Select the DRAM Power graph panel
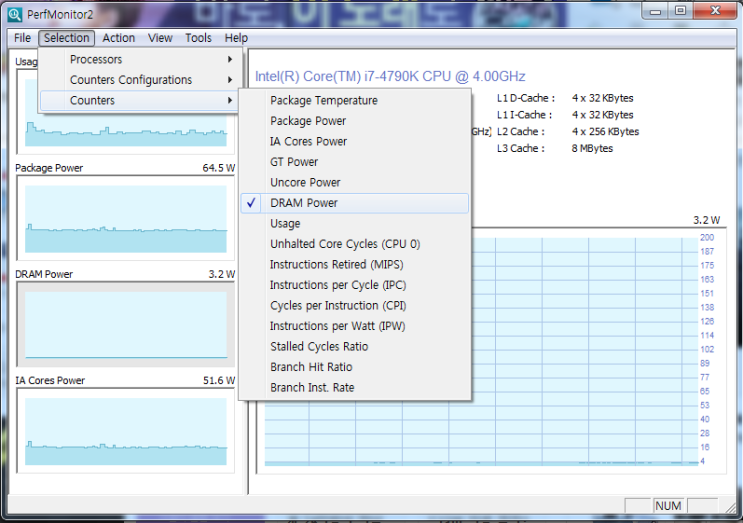This screenshot has width=743, height=523. pyautogui.click(x=126, y=325)
